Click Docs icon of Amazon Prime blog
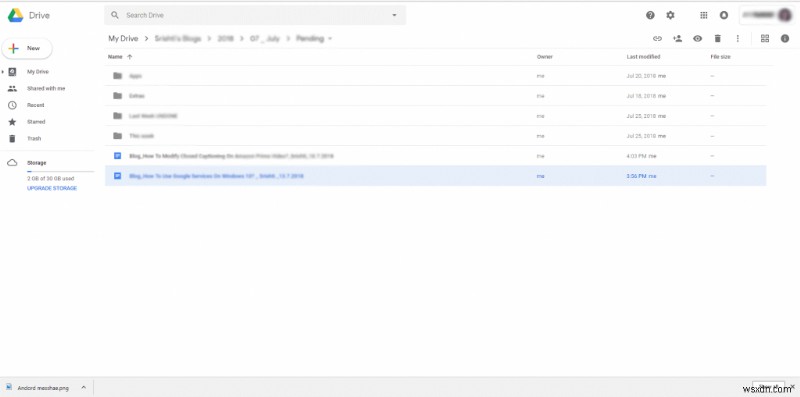Image resolution: width=800 pixels, height=397 pixels. point(117,156)
